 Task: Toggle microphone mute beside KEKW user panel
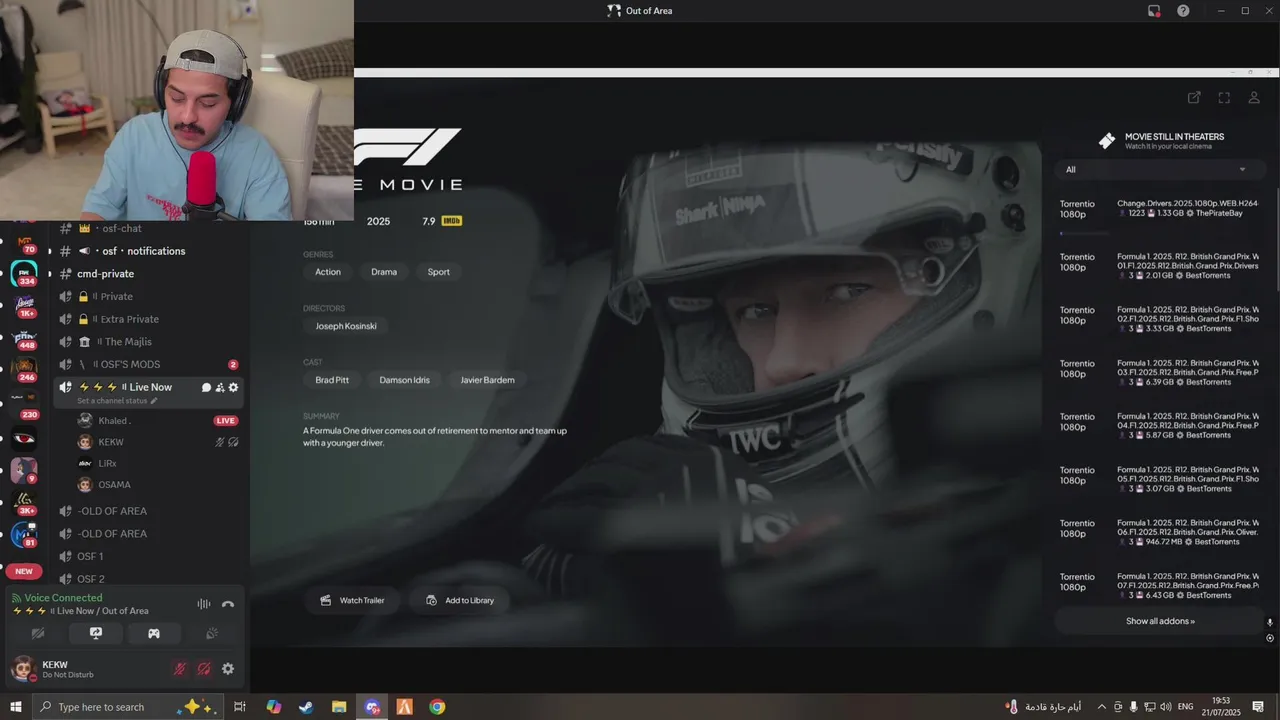[180, 669]
